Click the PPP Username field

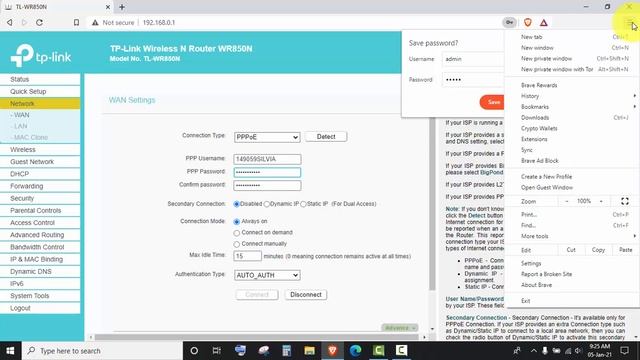[267, 159]
